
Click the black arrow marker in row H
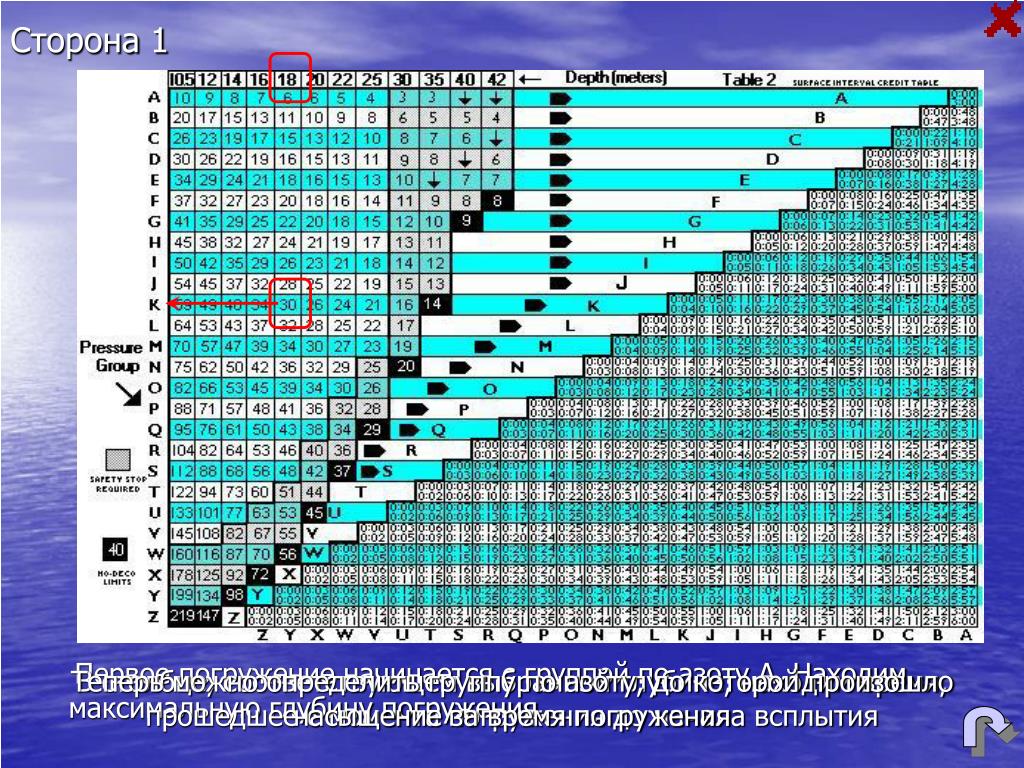click(560, 242)
